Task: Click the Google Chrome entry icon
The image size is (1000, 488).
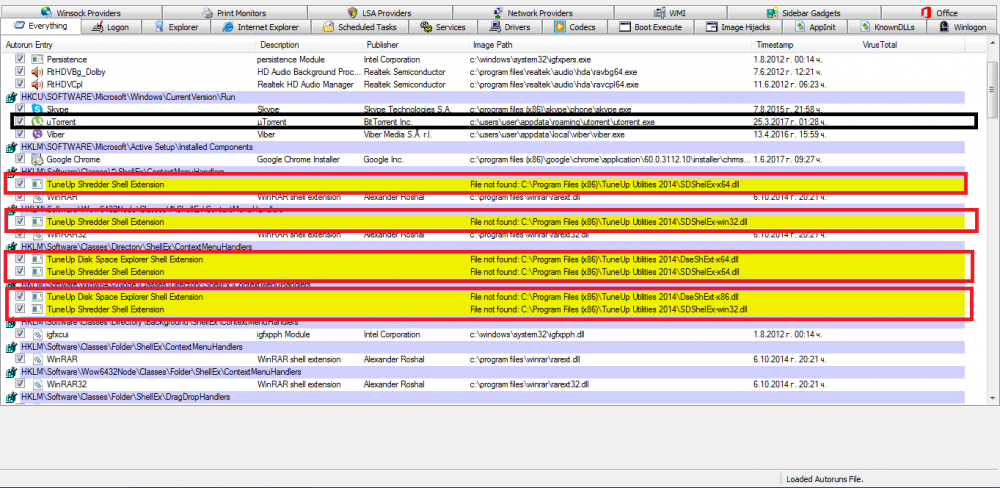Action: click(37, 159)
